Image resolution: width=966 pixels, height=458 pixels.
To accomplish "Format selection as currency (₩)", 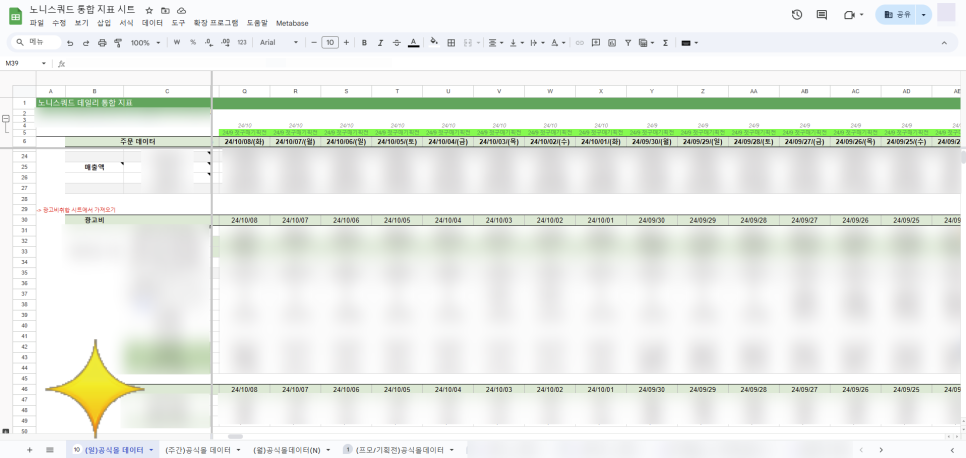I will click(x=177, y=43).
